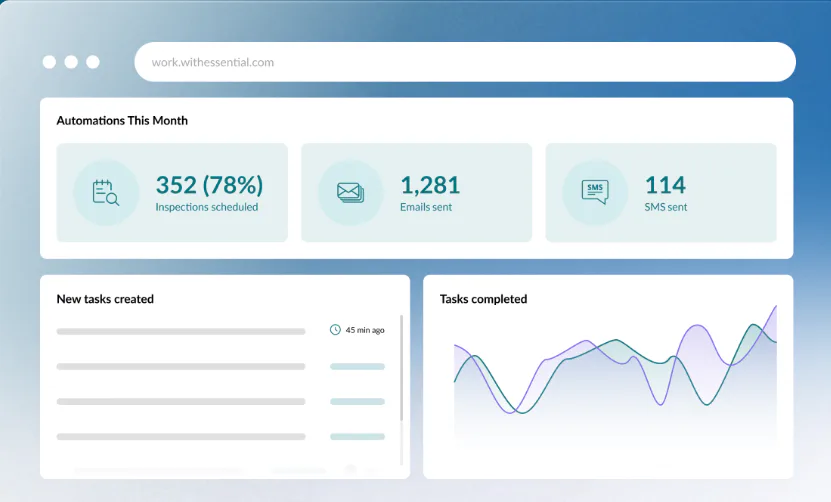Click the Automations This Month heading
The image size is (831, 502).
(122, 120)
